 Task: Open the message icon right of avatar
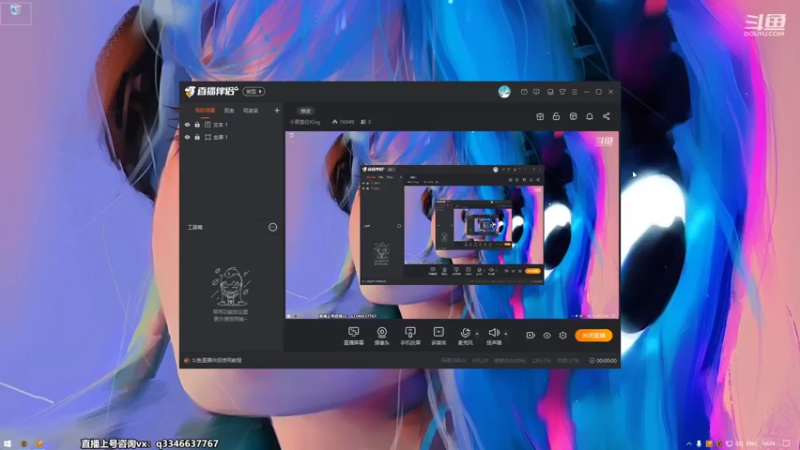[x=524, y=92]
